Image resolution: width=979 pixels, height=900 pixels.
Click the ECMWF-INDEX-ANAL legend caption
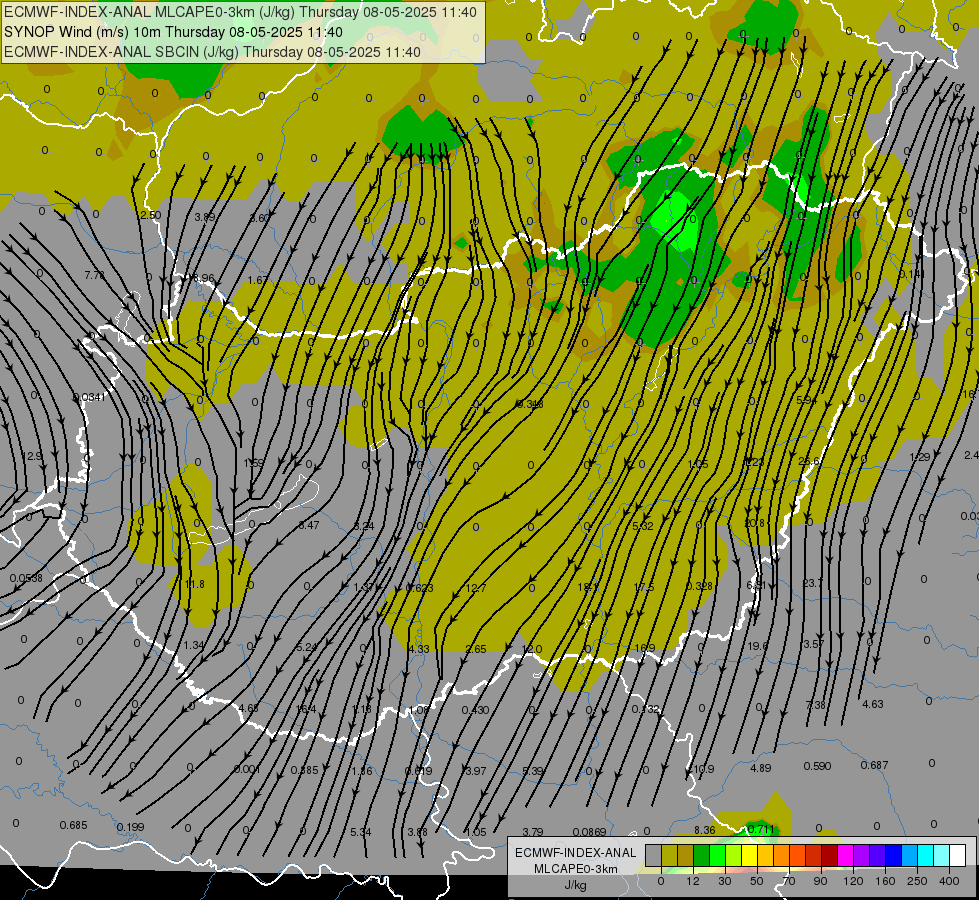coord(575,853)
